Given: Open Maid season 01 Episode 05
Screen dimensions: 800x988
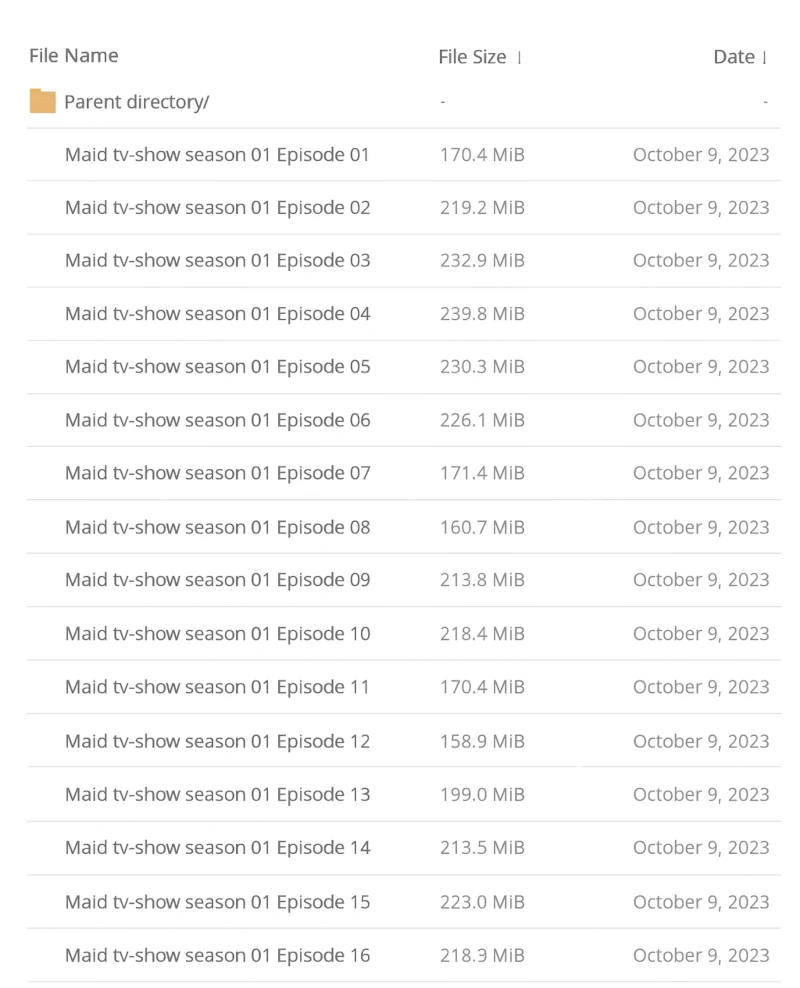Looking at the screenshot, I should 217,367.
